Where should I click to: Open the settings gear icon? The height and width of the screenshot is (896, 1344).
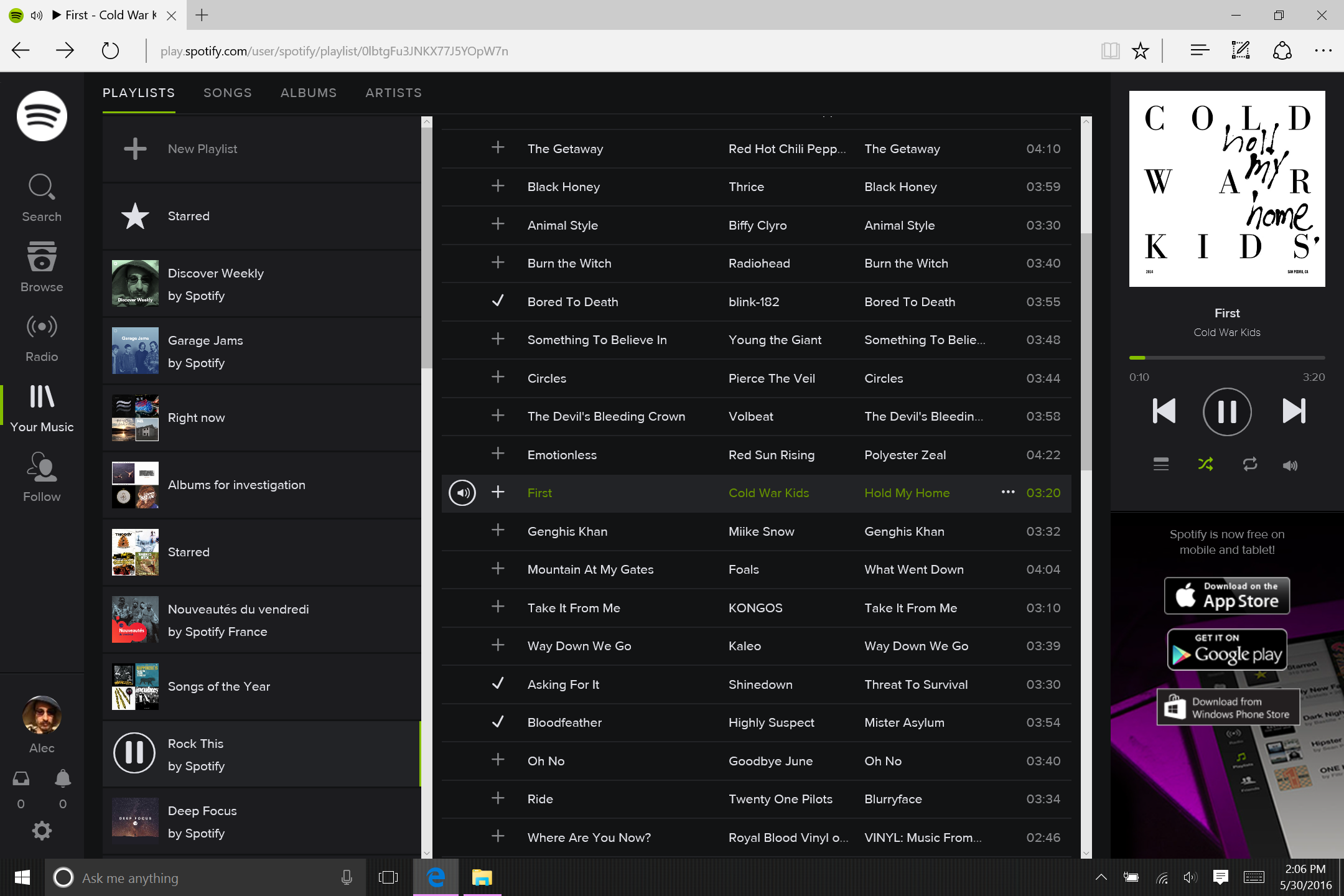42,831
